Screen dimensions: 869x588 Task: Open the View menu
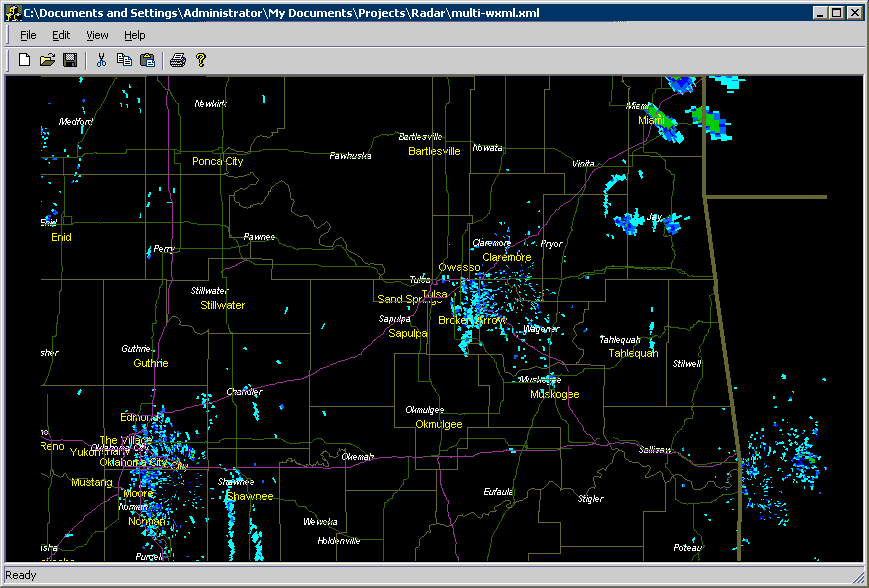coord(96,34)
